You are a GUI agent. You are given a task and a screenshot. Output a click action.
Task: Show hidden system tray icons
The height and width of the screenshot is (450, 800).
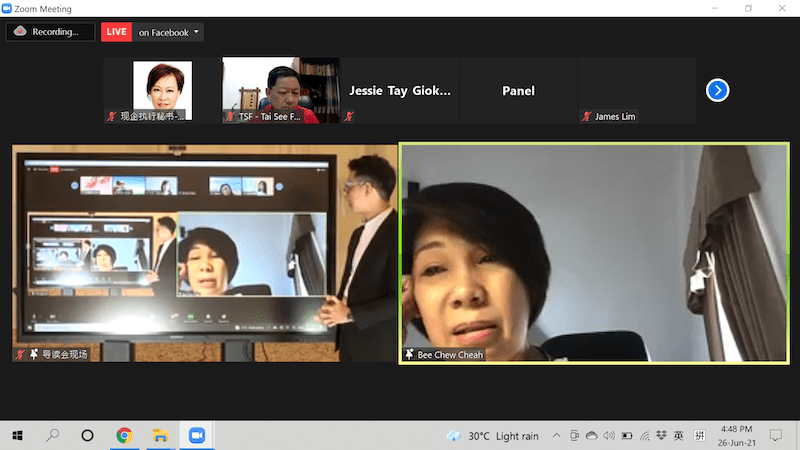click(556, 436)
